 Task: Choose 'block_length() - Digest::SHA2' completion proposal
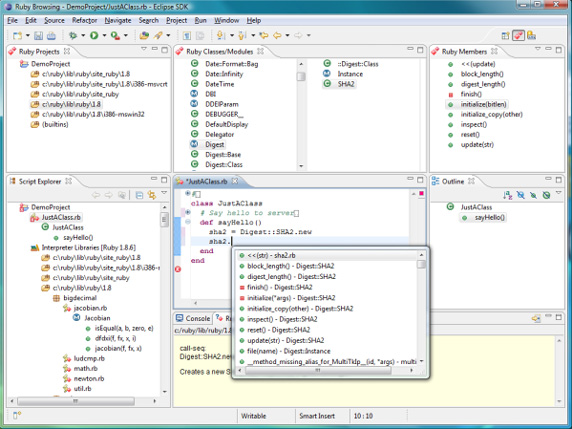[290, 266]
